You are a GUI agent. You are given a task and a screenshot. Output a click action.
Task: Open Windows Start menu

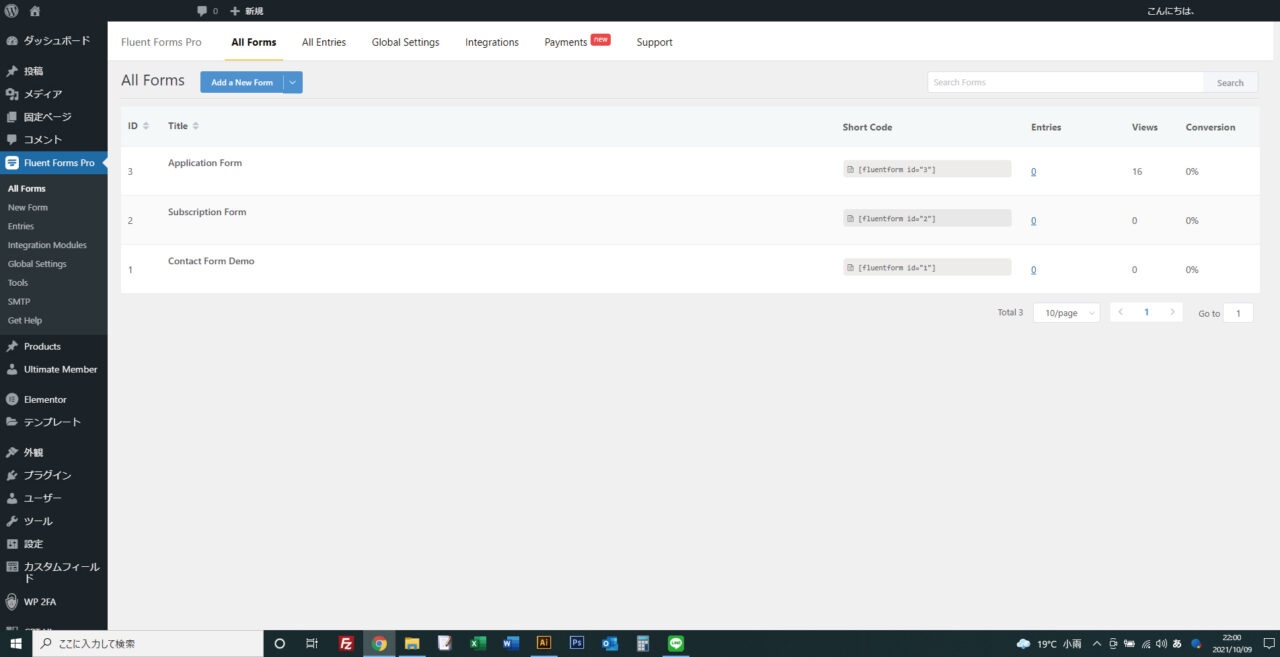16,643
